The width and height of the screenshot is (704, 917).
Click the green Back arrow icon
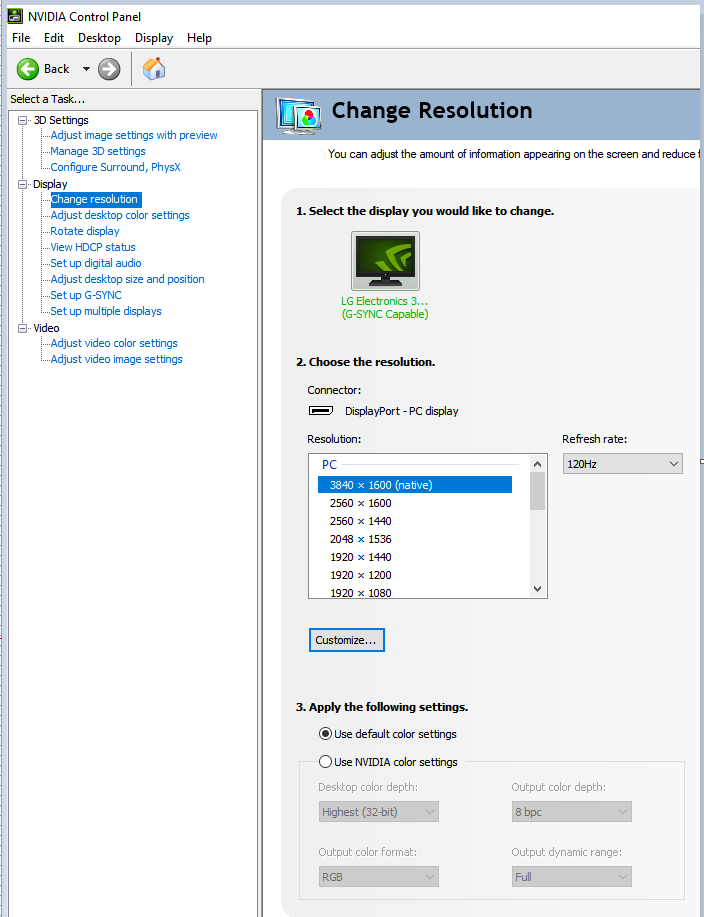click(27, 69)
